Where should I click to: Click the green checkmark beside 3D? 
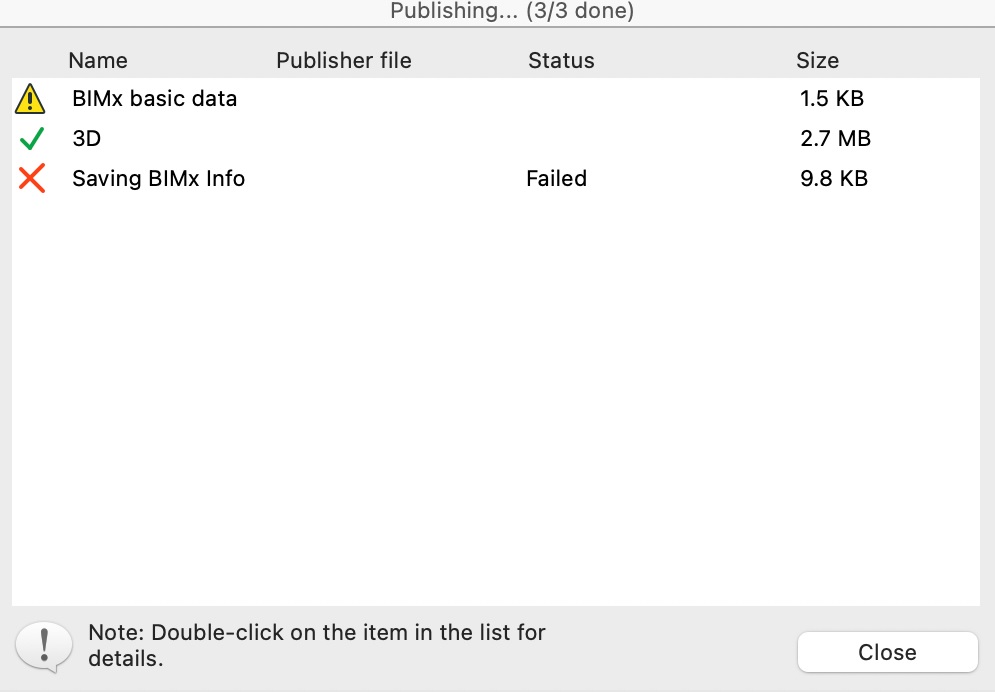coord(32,138)
